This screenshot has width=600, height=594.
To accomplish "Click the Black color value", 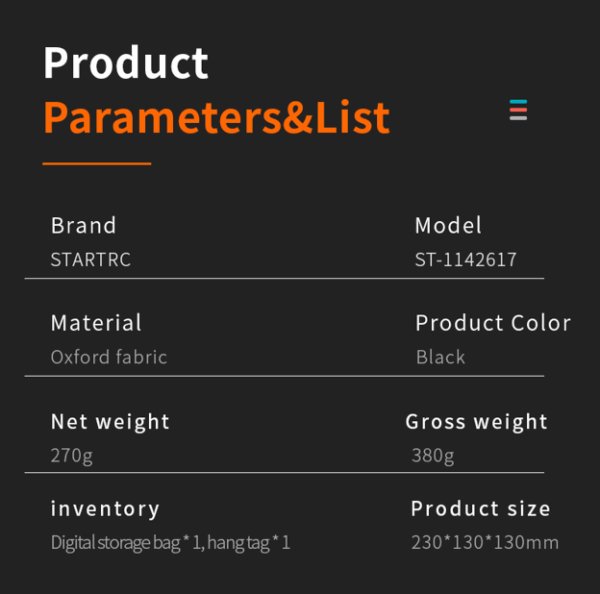I will [440, 357].
